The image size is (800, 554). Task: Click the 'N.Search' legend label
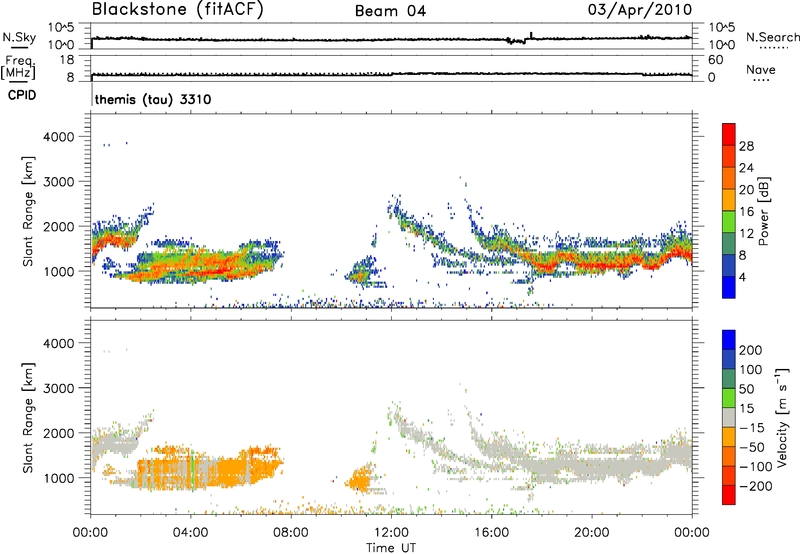tap(773, 37)
